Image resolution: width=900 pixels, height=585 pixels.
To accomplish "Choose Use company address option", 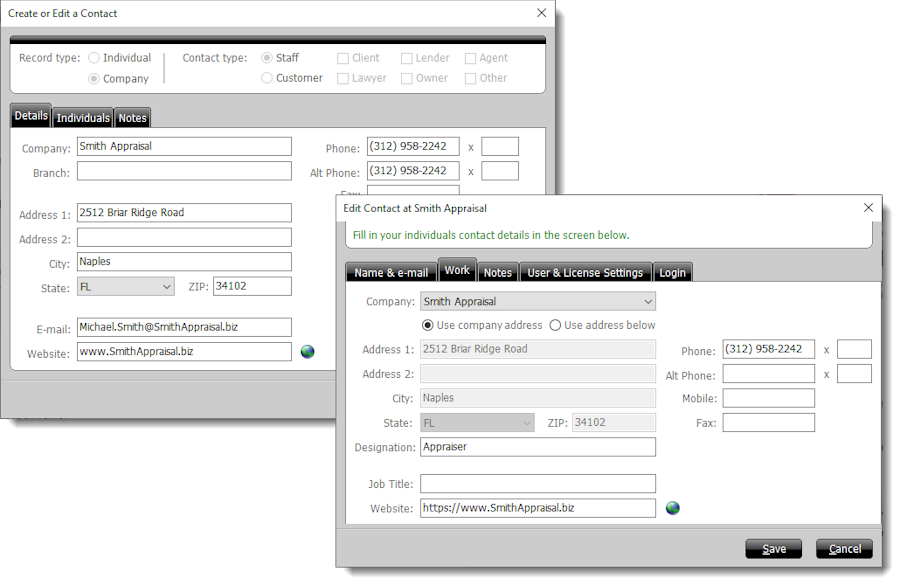I will 428,326.
